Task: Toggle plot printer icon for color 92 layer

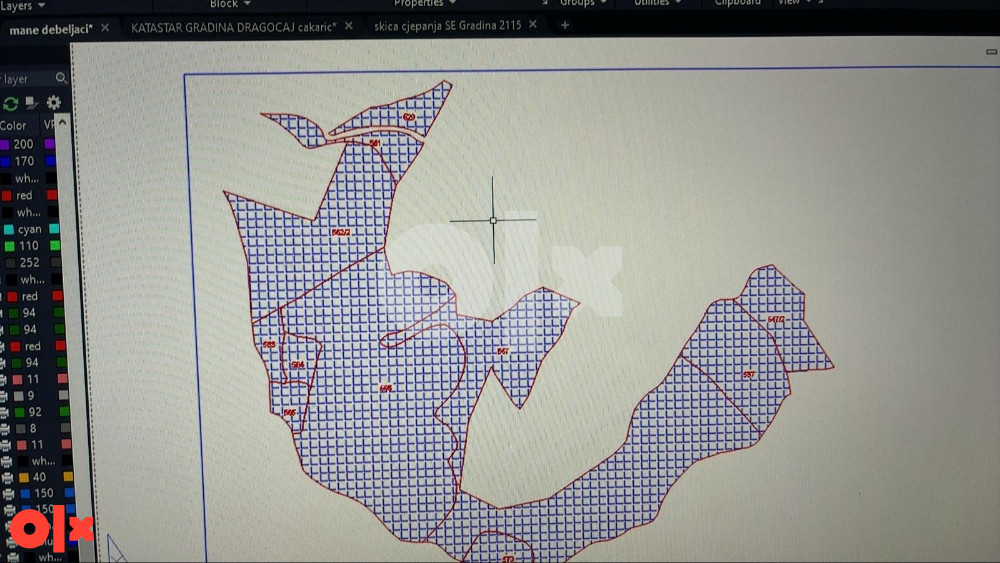Action: 4,412
